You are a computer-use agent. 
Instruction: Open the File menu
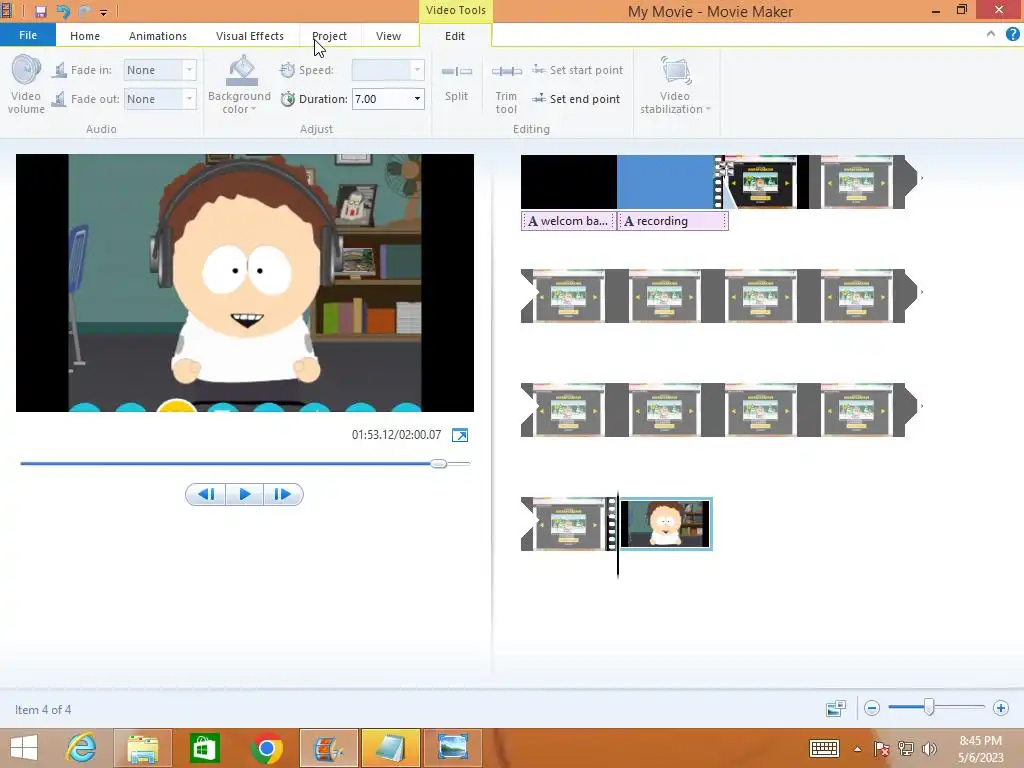pos(28,35)
